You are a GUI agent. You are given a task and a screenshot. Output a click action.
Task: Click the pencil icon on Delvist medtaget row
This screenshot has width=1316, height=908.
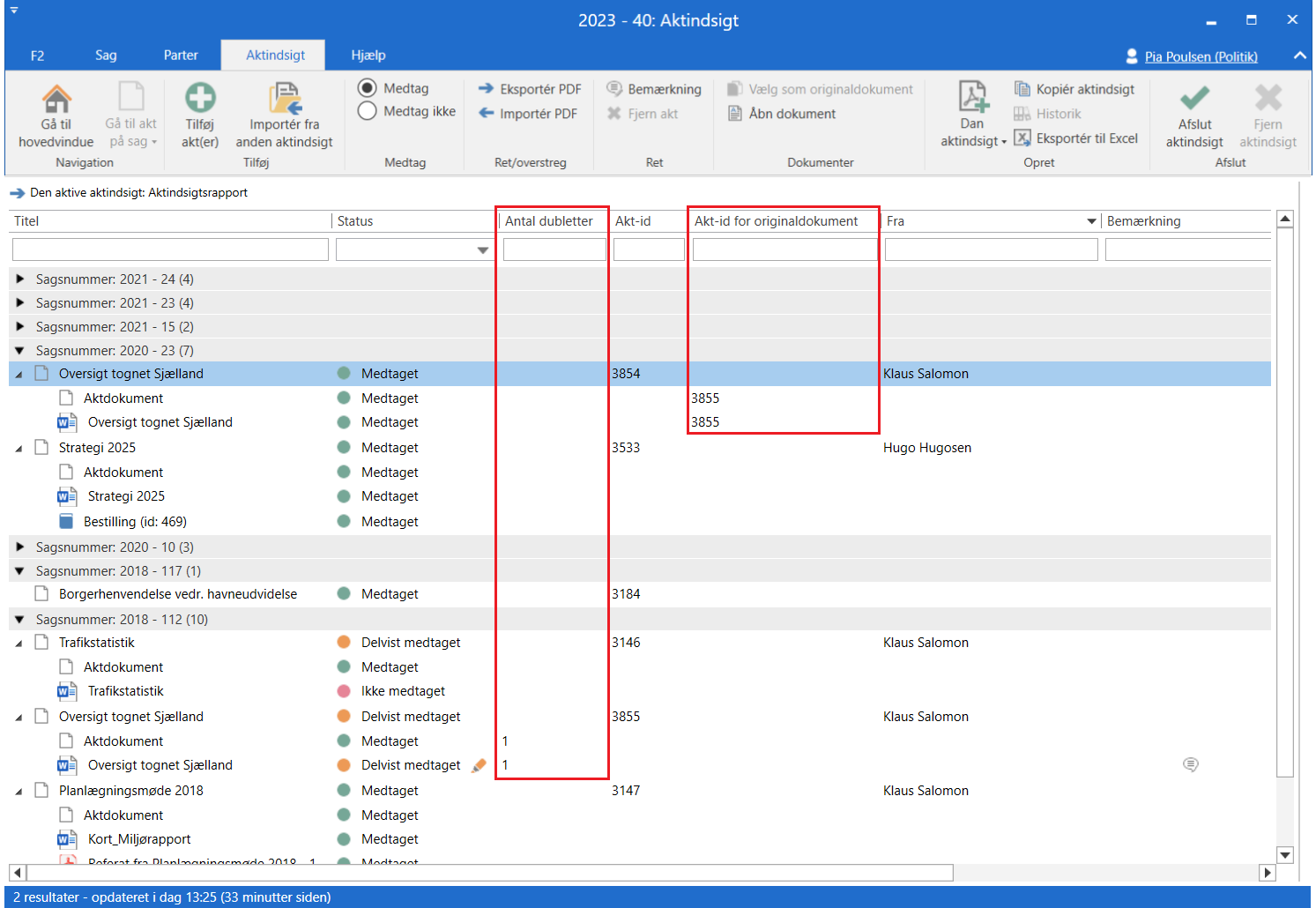click(479, 765)
